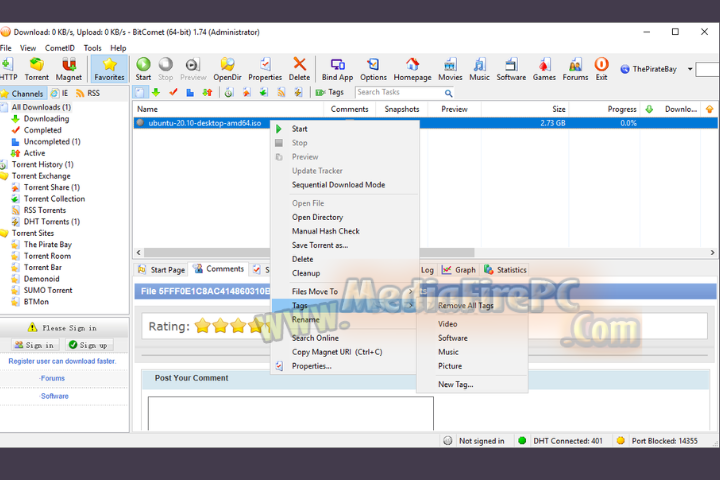Image resolution: width=720 pixels, height=480 pixels.
Task: Click into the comment text box
Action: pos(291,413)
